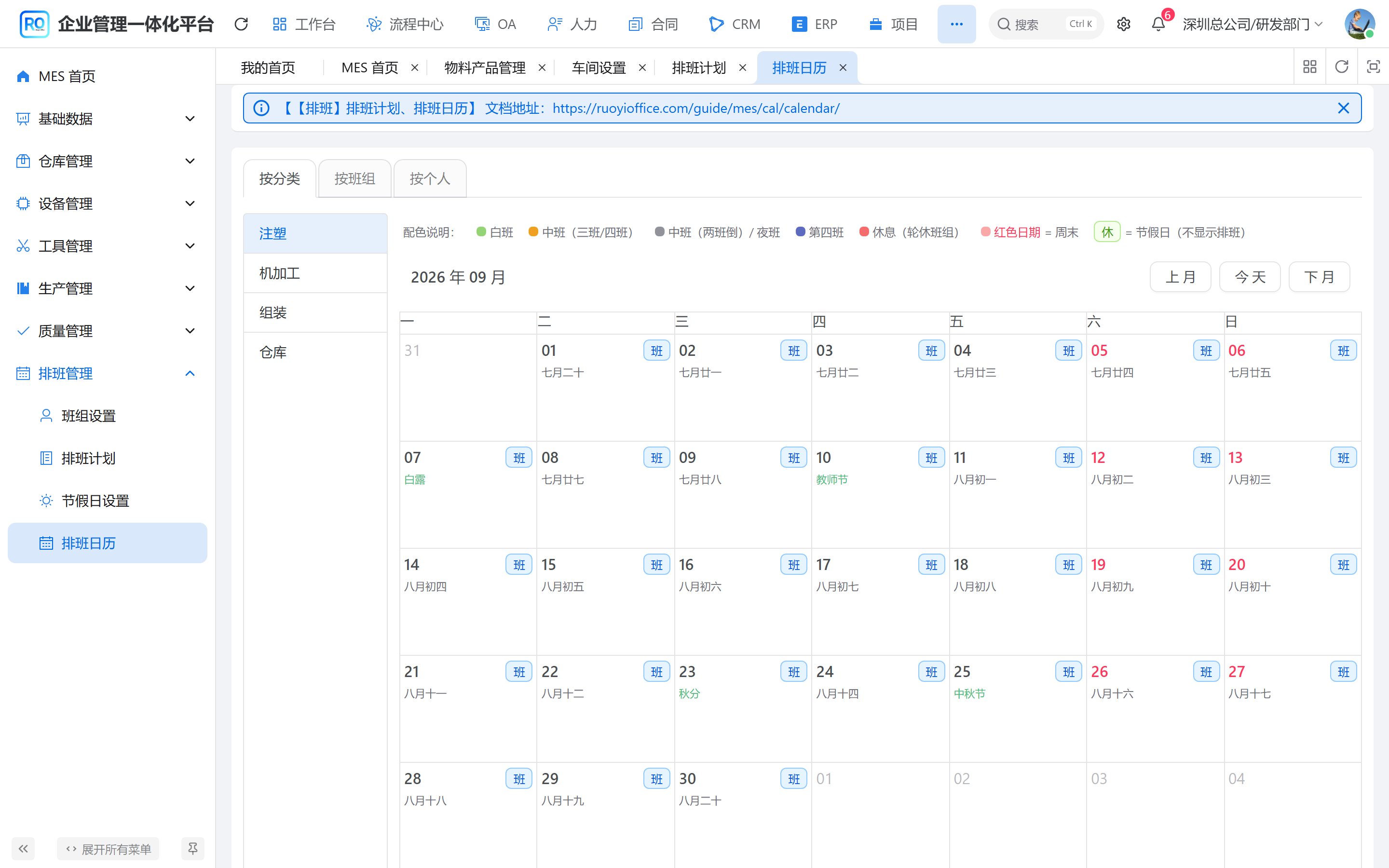This screenshot has height=868, width=1389.
Task: Open the notifications bell icon
Action: tap(1158, 24)
